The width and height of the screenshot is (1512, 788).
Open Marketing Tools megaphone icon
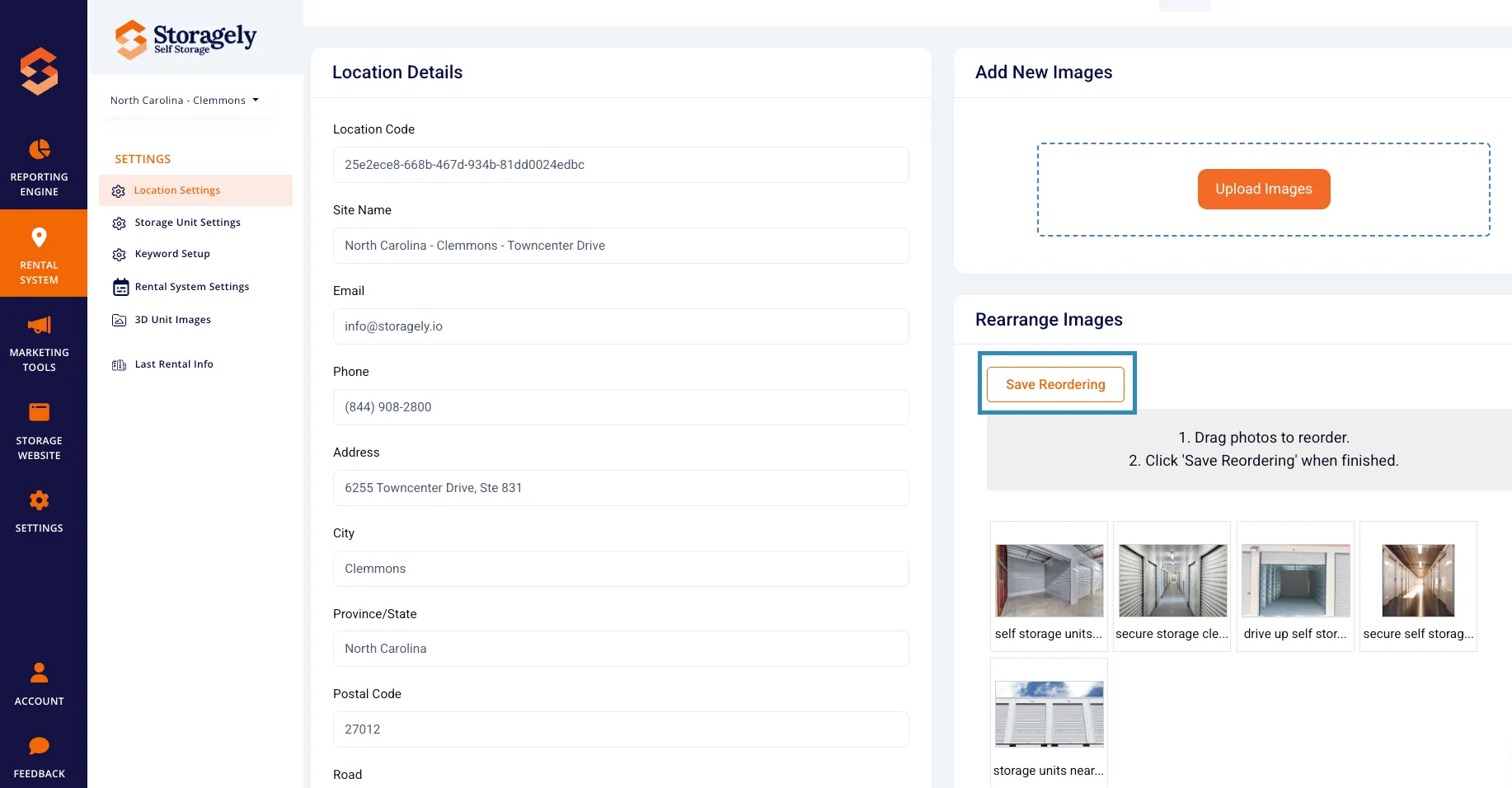[40, 325]
